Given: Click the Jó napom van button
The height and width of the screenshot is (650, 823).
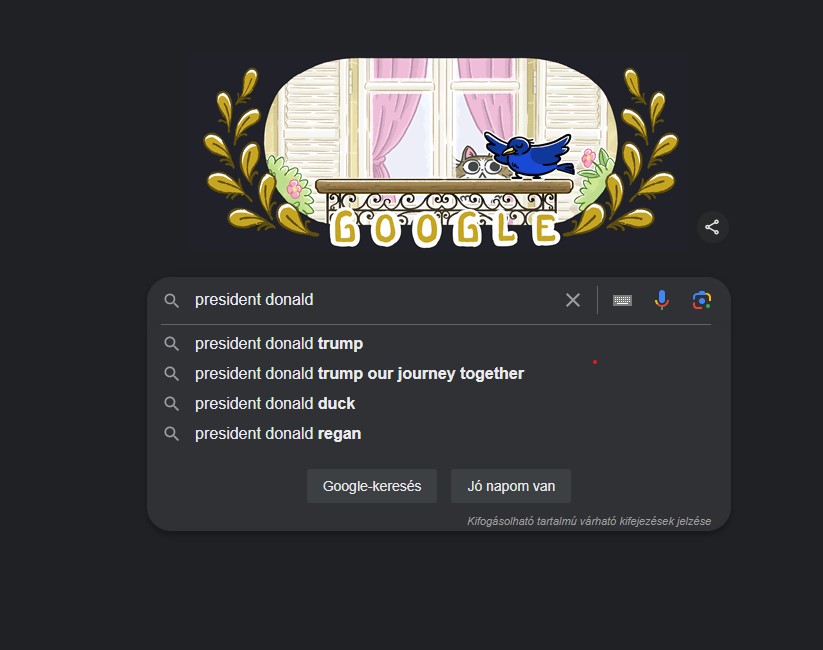Looking at the screenshot, I should 511,486.
